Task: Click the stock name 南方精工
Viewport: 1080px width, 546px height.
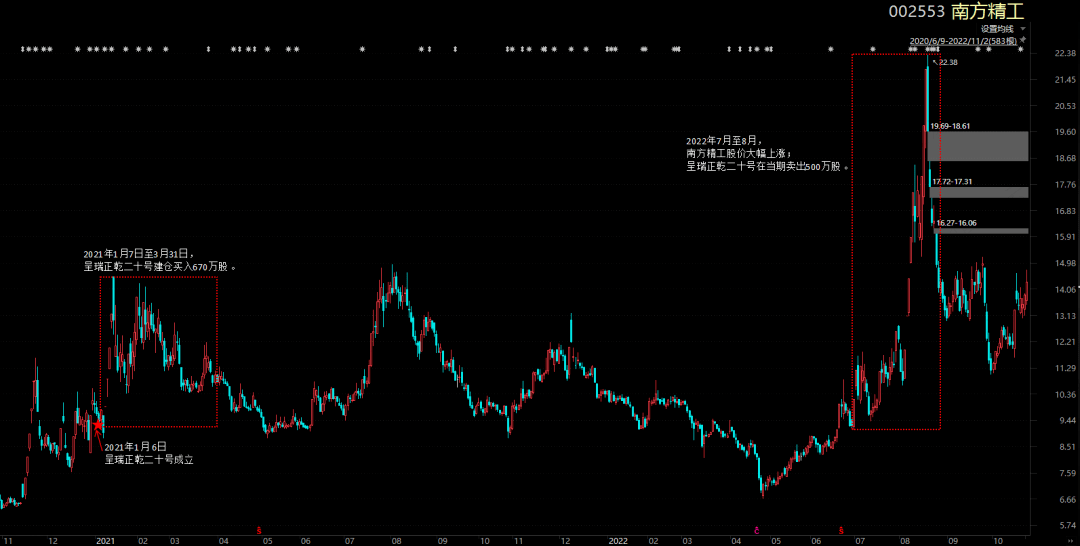Action: pyautogui.click(x=987, y=12)
